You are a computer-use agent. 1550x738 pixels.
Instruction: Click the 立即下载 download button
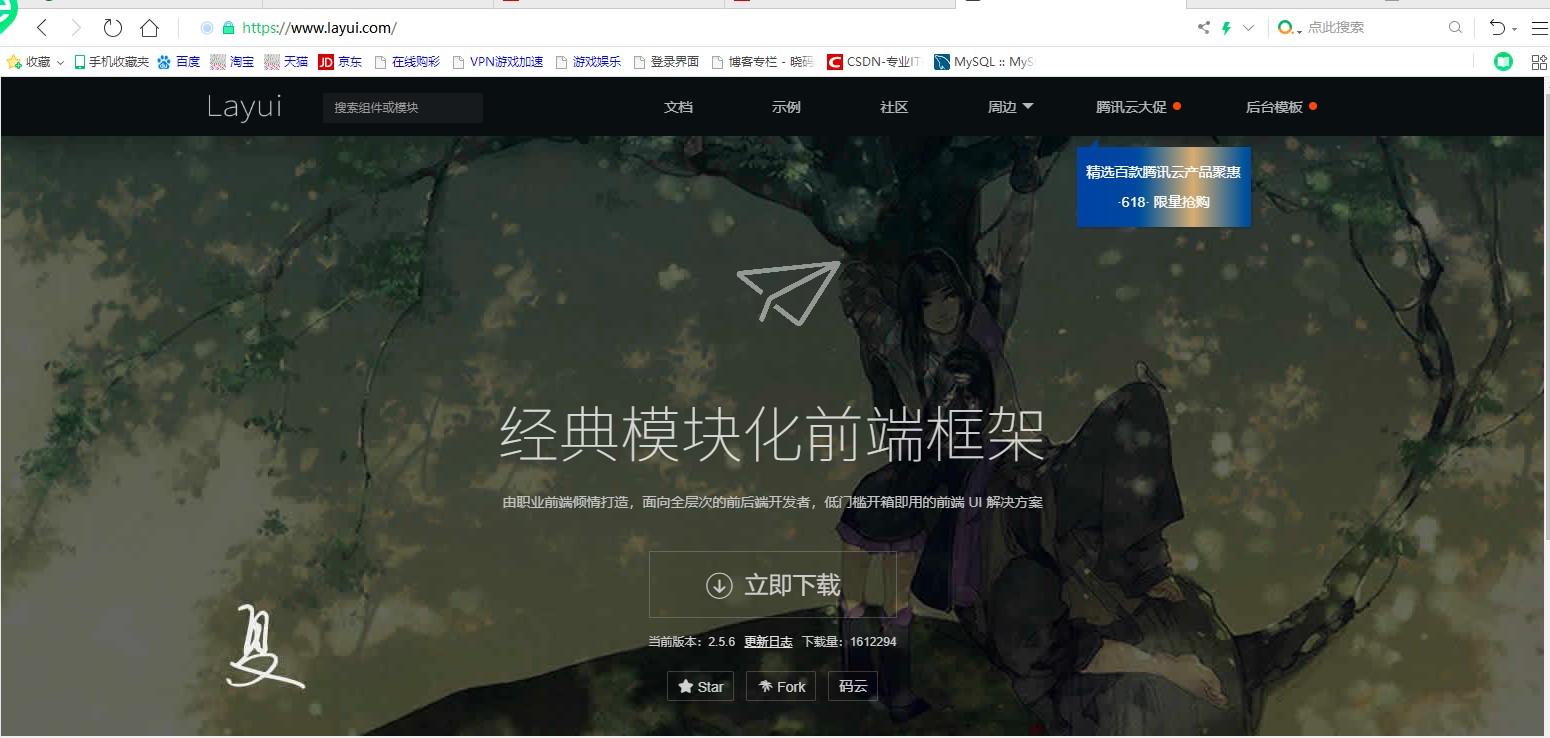click(773, 584)
